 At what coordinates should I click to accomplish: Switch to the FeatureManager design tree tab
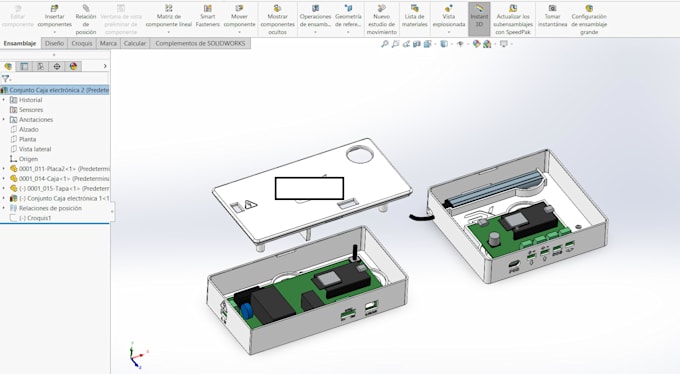8,66
